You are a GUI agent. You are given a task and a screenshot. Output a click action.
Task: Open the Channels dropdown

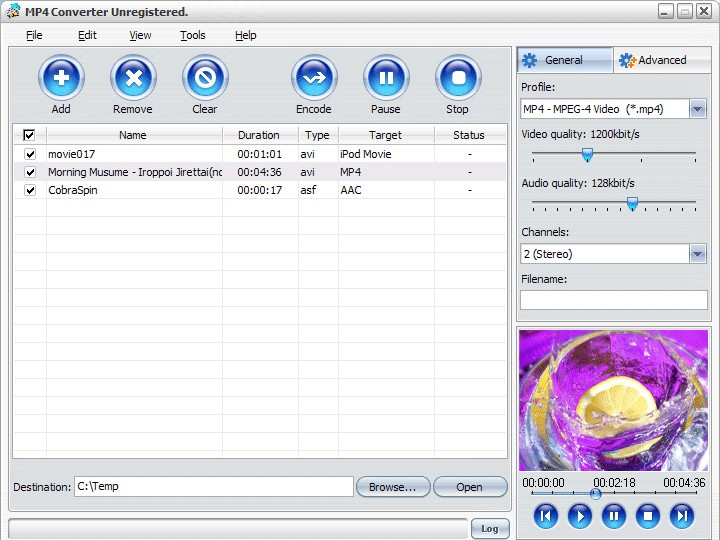pyautogui.click(x=698, y=254)
